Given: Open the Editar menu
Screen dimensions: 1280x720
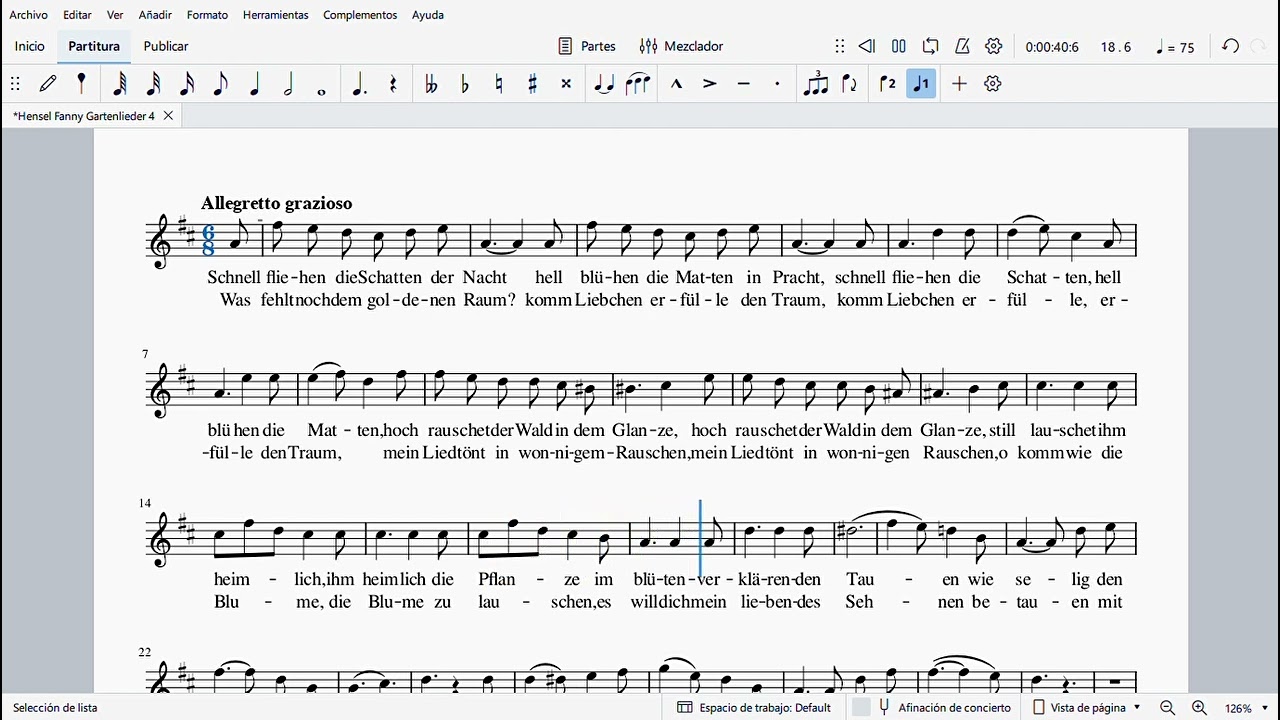Looking at the screenshot, I should (77, 15).
